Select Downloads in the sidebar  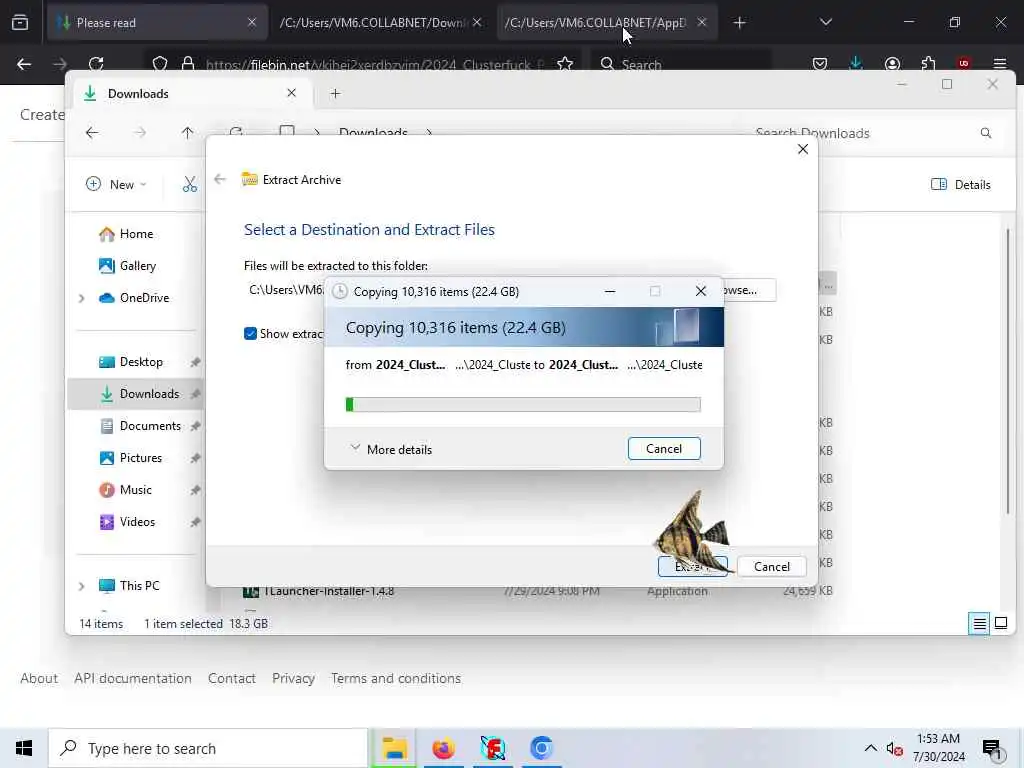click(135, 394)
